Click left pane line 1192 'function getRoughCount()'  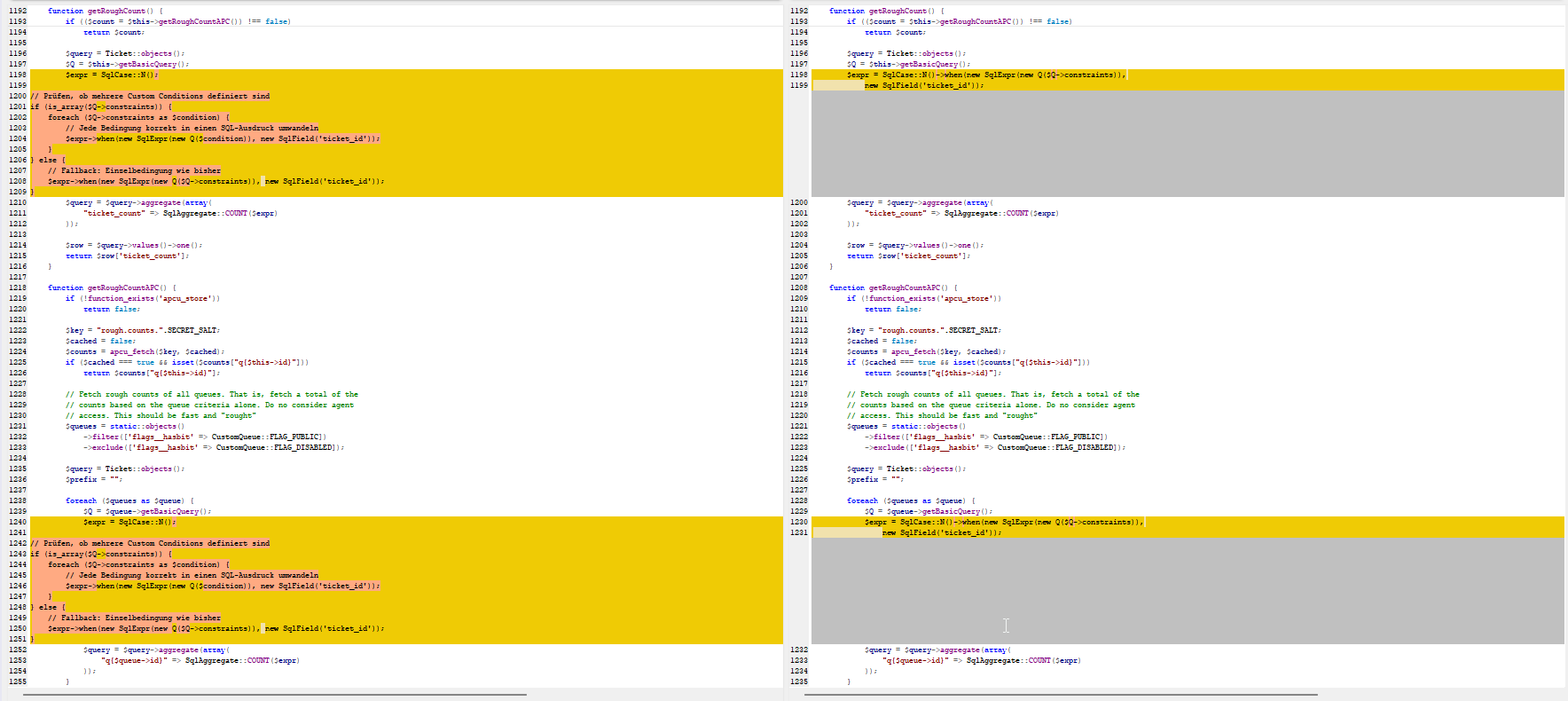pos(105,11)
